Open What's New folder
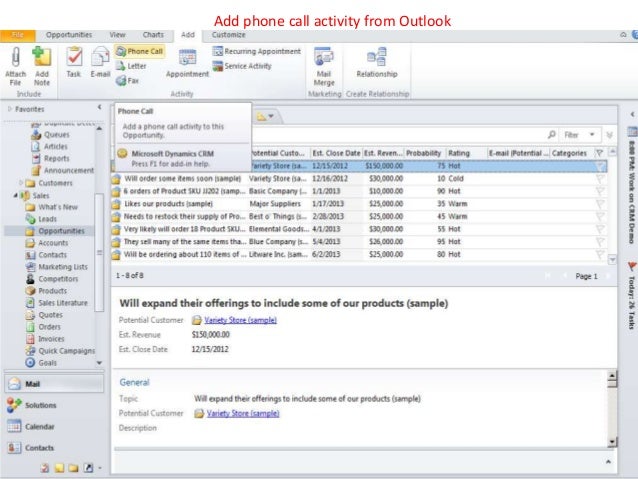Screen dimensions: 638x479 [51, 207]
